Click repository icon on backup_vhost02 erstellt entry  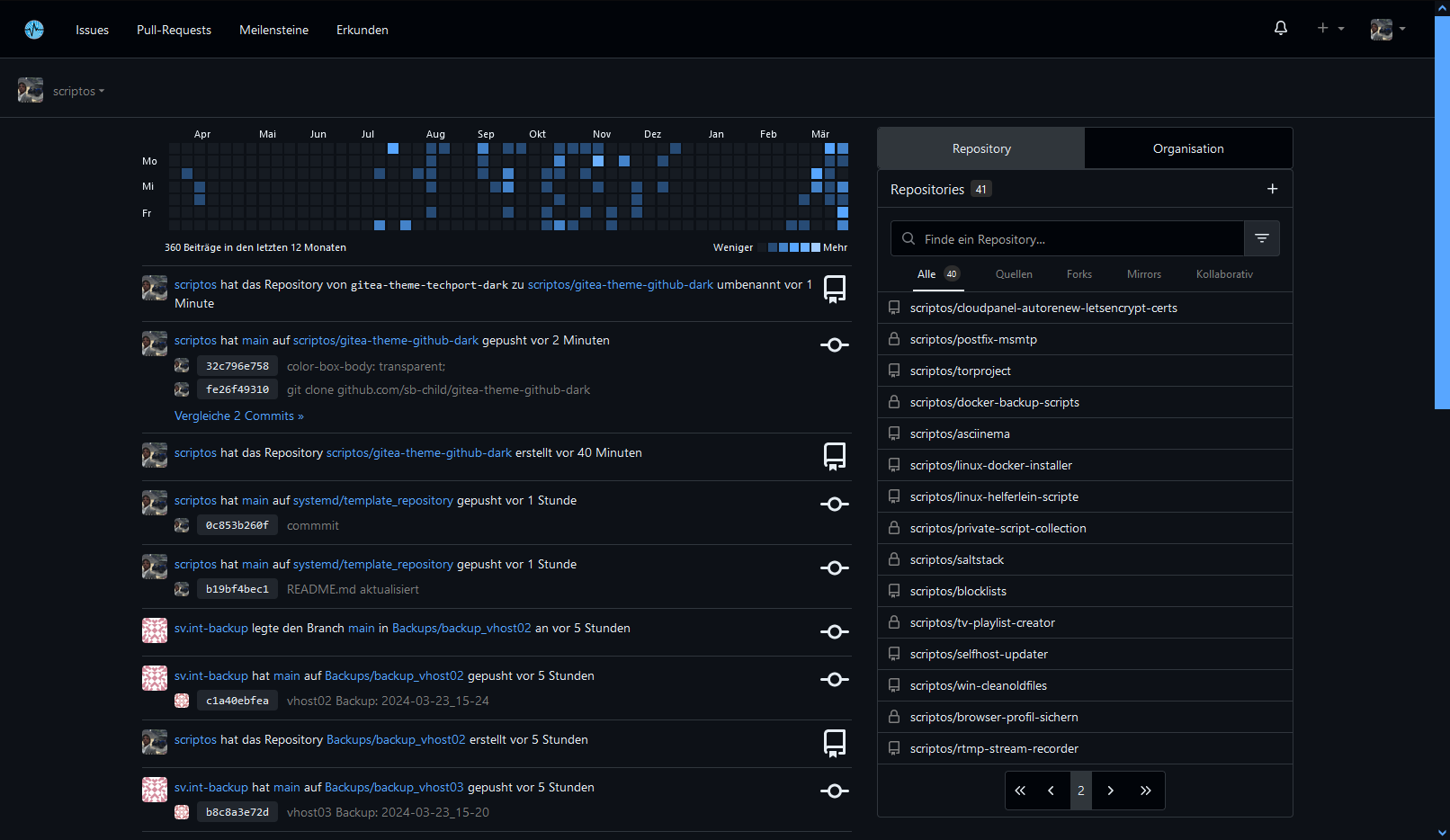pyautogui.click(x=834, y=743)
